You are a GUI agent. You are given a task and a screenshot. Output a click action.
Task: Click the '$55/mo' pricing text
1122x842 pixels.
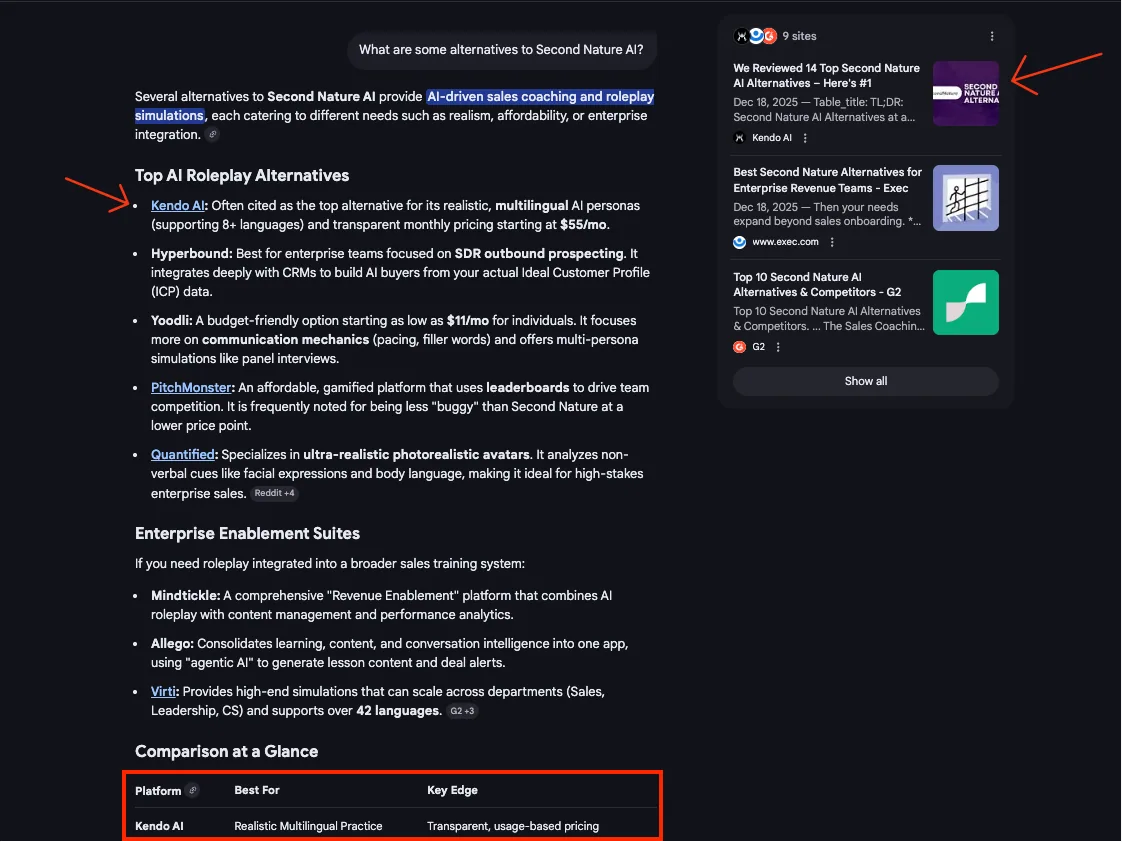(x=583, y=225)
